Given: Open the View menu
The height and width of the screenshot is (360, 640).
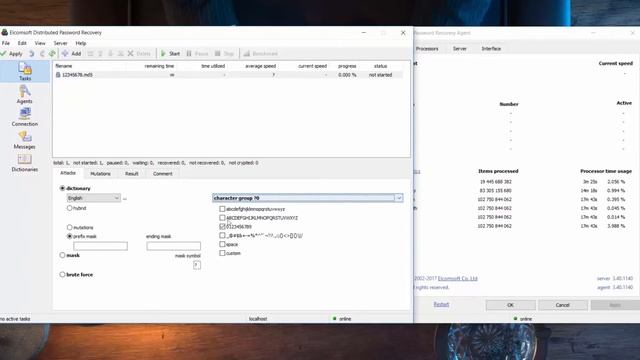Looking at the screenshot, I should (40, 43).
